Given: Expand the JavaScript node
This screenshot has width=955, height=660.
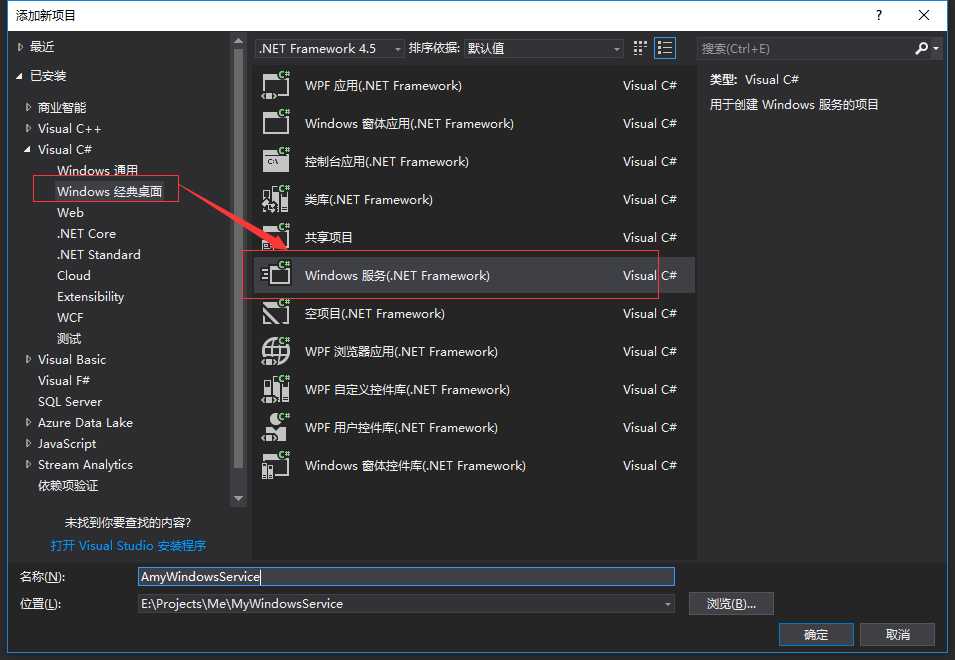Looking at the screenshot, I should (x=28, y=443).
